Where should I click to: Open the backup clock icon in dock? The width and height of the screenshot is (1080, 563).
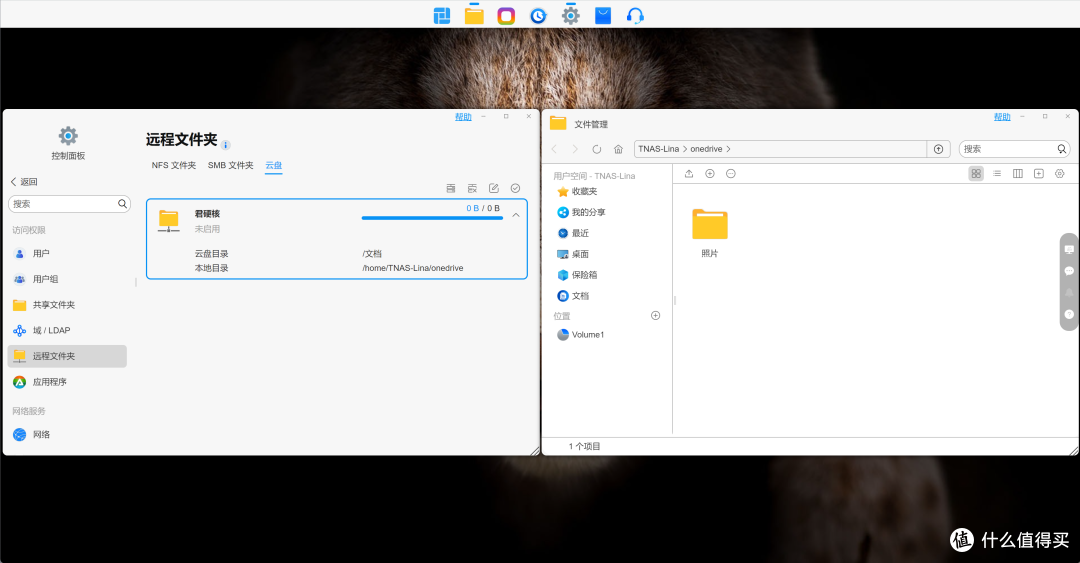pyautogui.click(x=539, y=15)
